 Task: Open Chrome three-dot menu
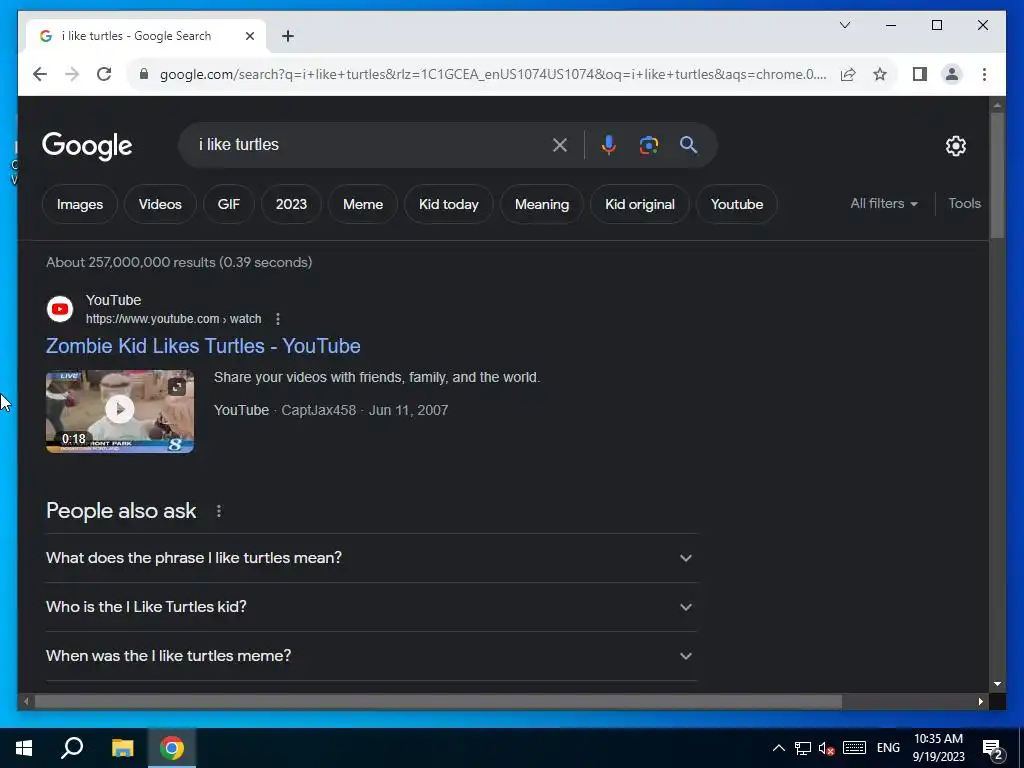pos(984,74)
